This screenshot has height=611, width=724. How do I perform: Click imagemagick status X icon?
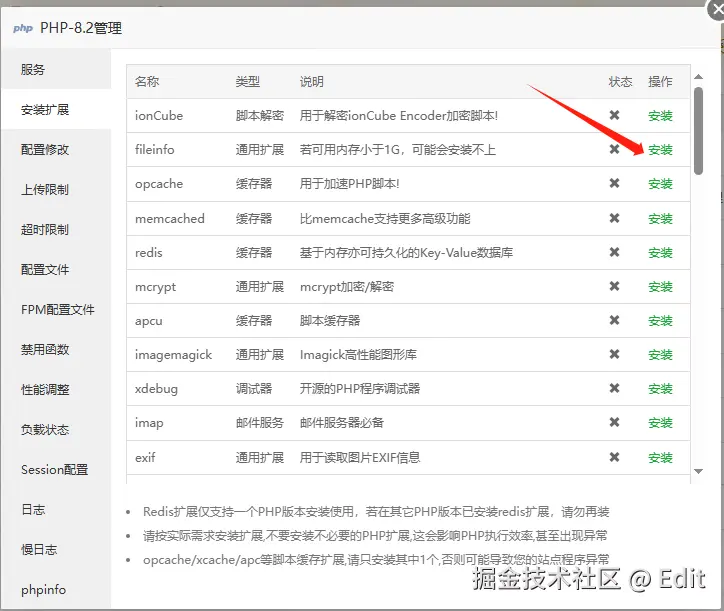[x=614, y=354]
